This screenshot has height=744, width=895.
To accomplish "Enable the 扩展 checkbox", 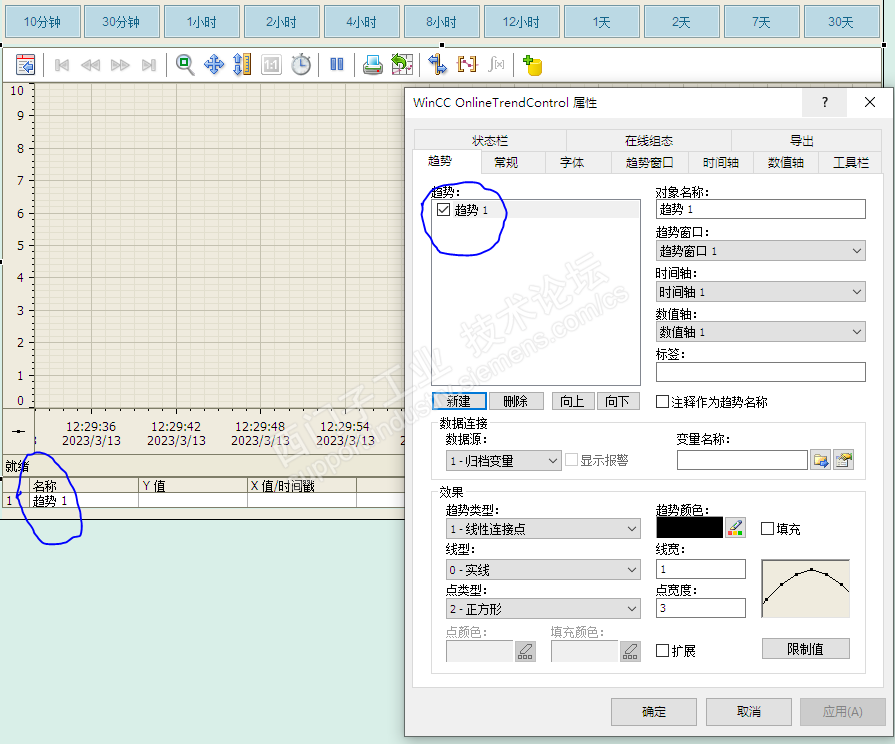I will tap(662, 650).
